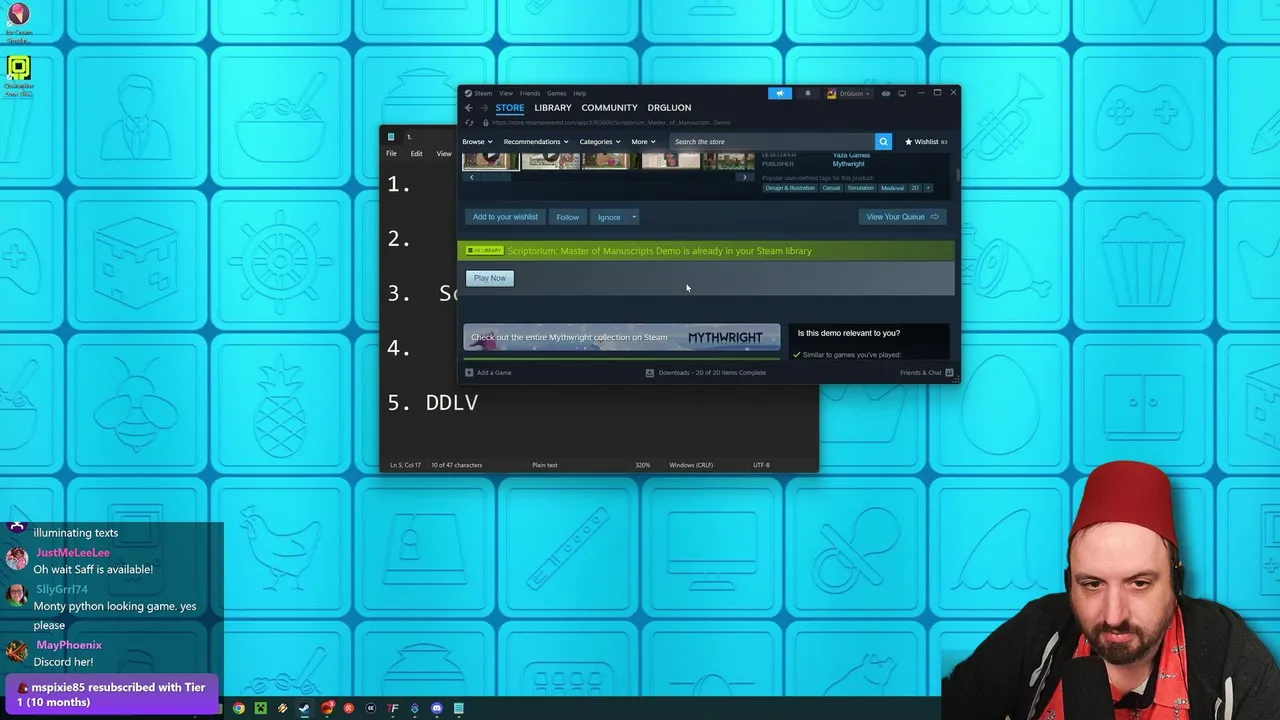The width and height of the screenshot is (1280, 720).
Task: Open the Friends menu in Steam
Action: [530, 93]
